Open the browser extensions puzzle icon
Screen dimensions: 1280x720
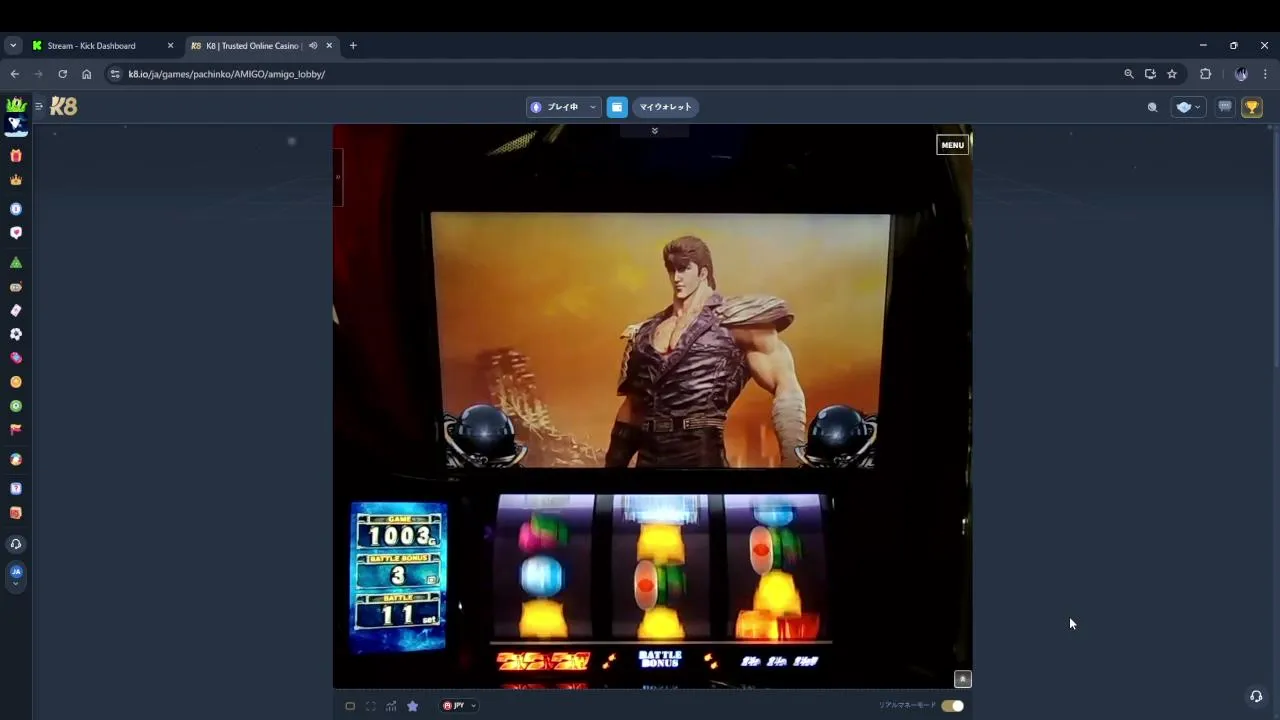[1205, 74]
